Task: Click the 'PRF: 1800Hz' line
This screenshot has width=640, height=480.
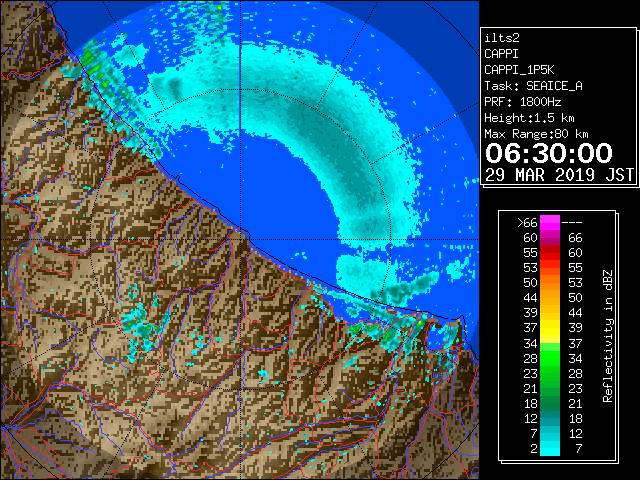Action: click(x=522, y=102)
